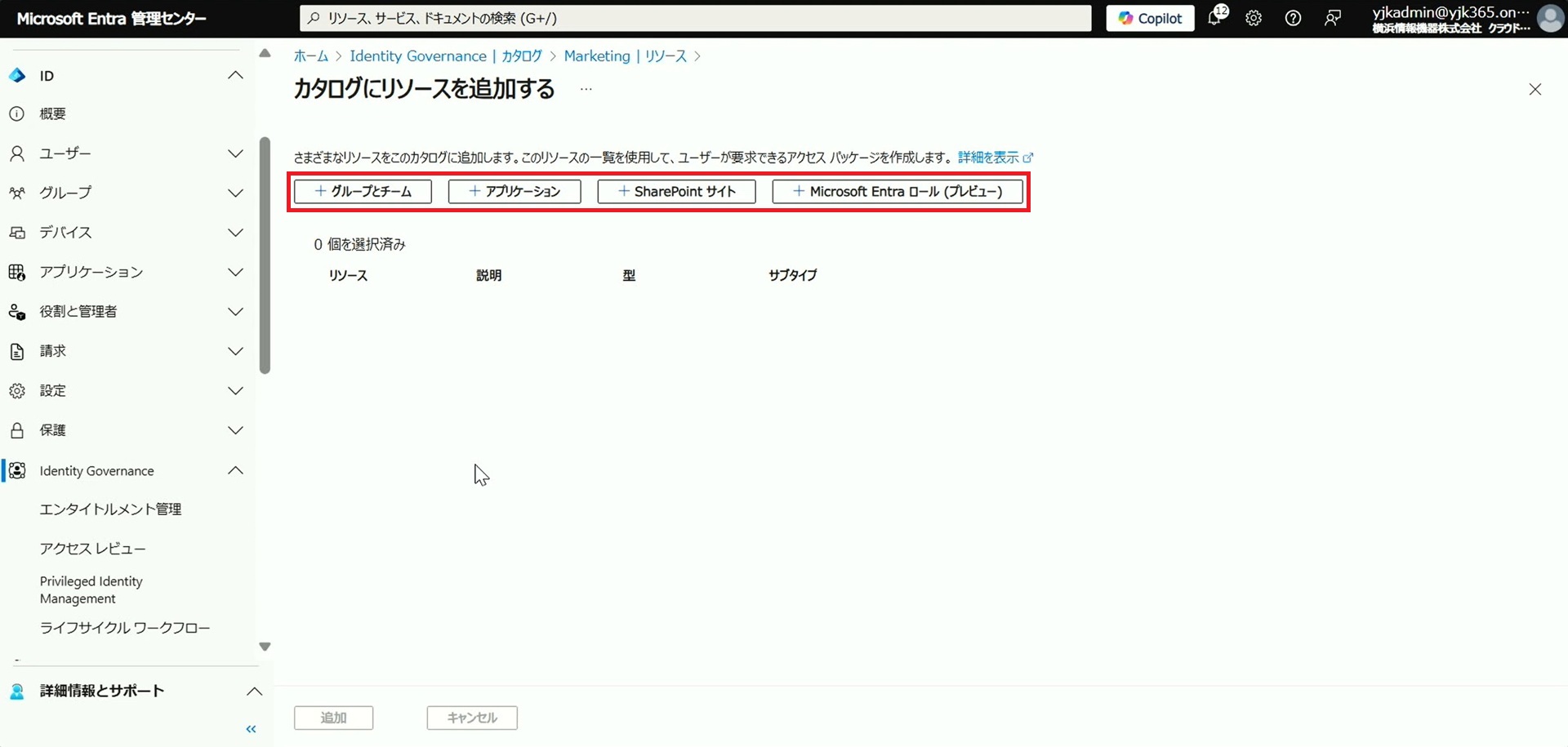The image size is (1568, 747).
Task: Open Copilot from the header
Action: tap(1150, 18)
